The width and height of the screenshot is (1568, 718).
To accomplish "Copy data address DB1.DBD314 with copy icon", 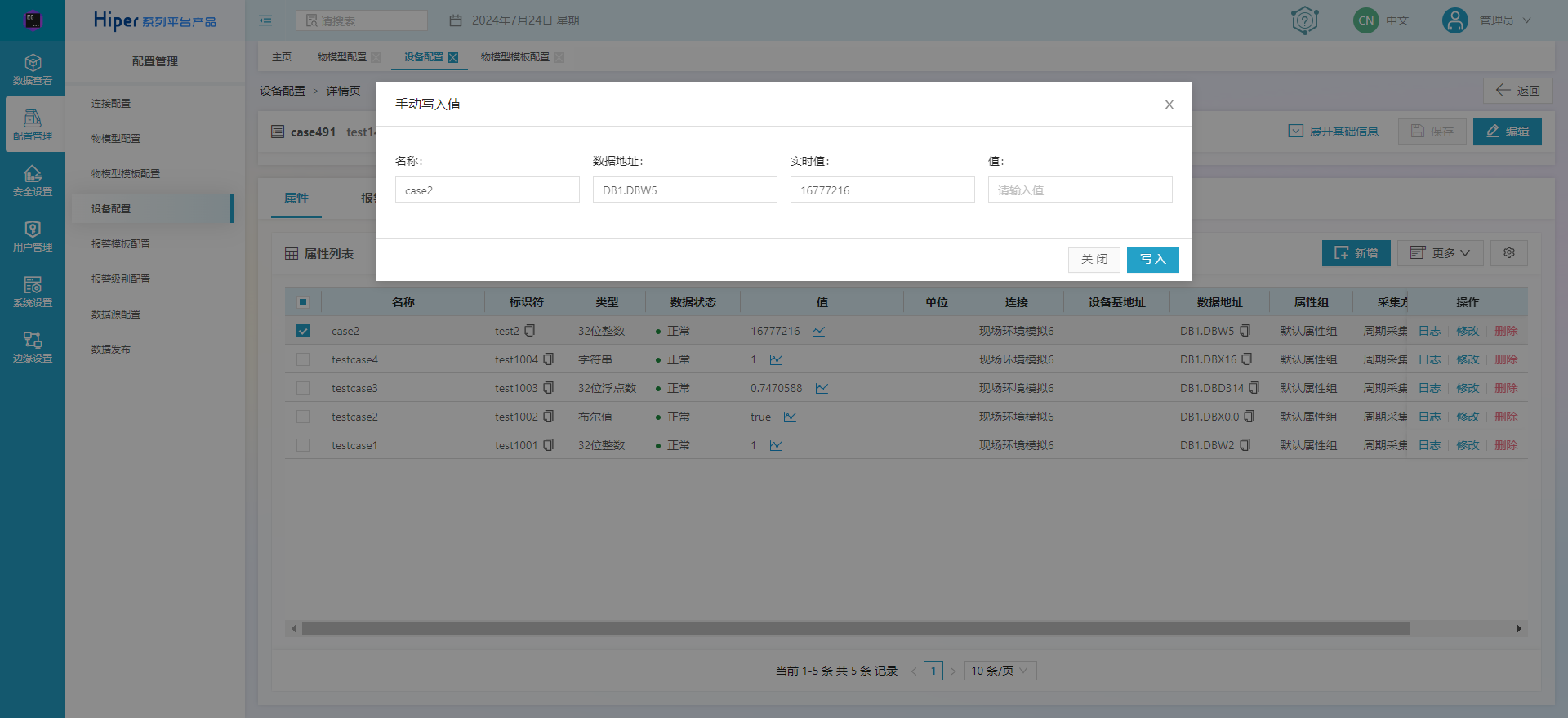I will coord(1254,388).
